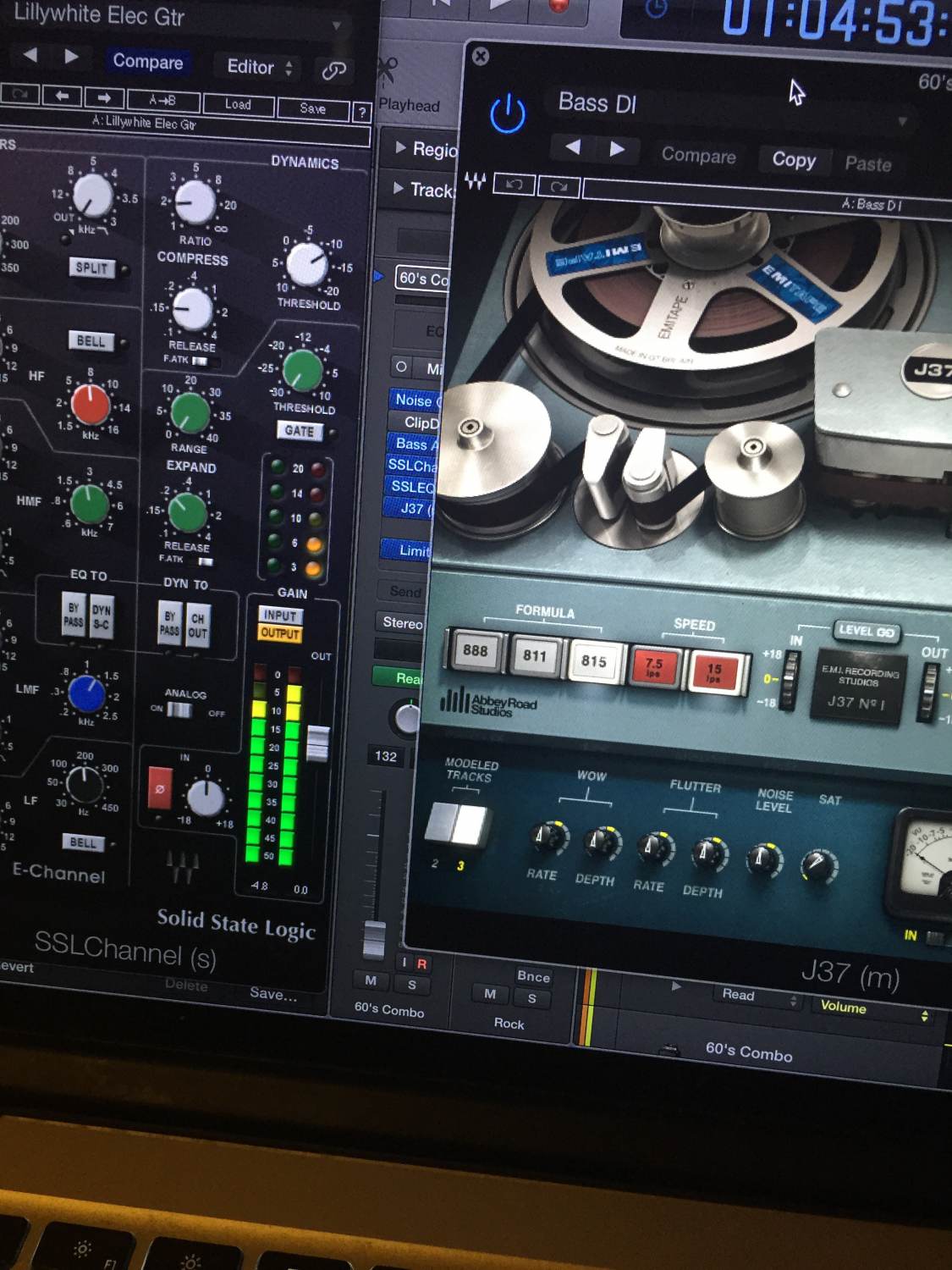Click Load in the SSLChannel Waves toolbar
This screenshot has height=1270, width=952.
click(x=238, y=105)
